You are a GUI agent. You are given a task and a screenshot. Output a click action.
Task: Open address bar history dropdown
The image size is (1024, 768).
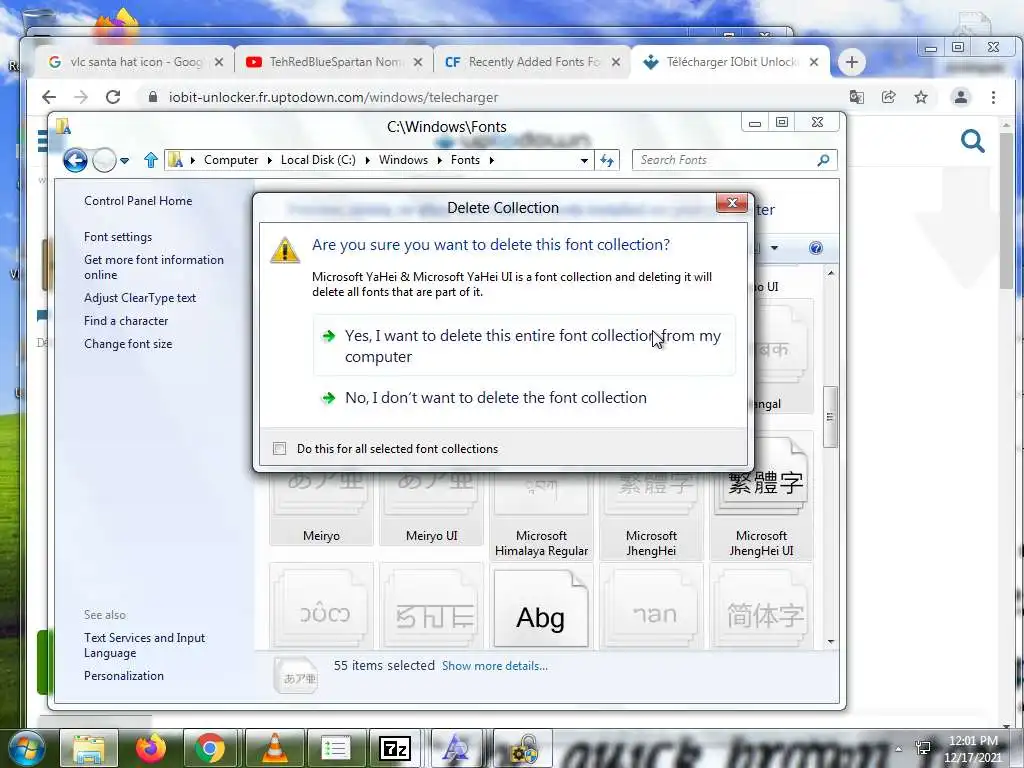[x=584, y=161]
